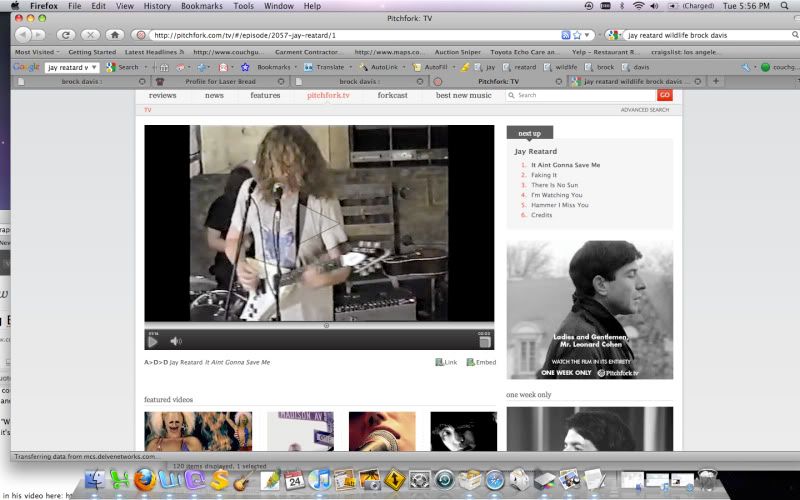Open the Tools menu
This screenshot has width=800, height=500.
tap(243, 6)
